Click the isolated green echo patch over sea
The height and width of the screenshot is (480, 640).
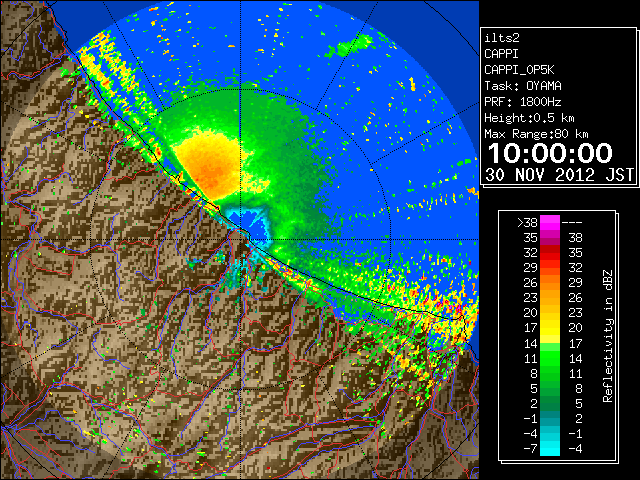pyautogui.click(x=349, y=46)
